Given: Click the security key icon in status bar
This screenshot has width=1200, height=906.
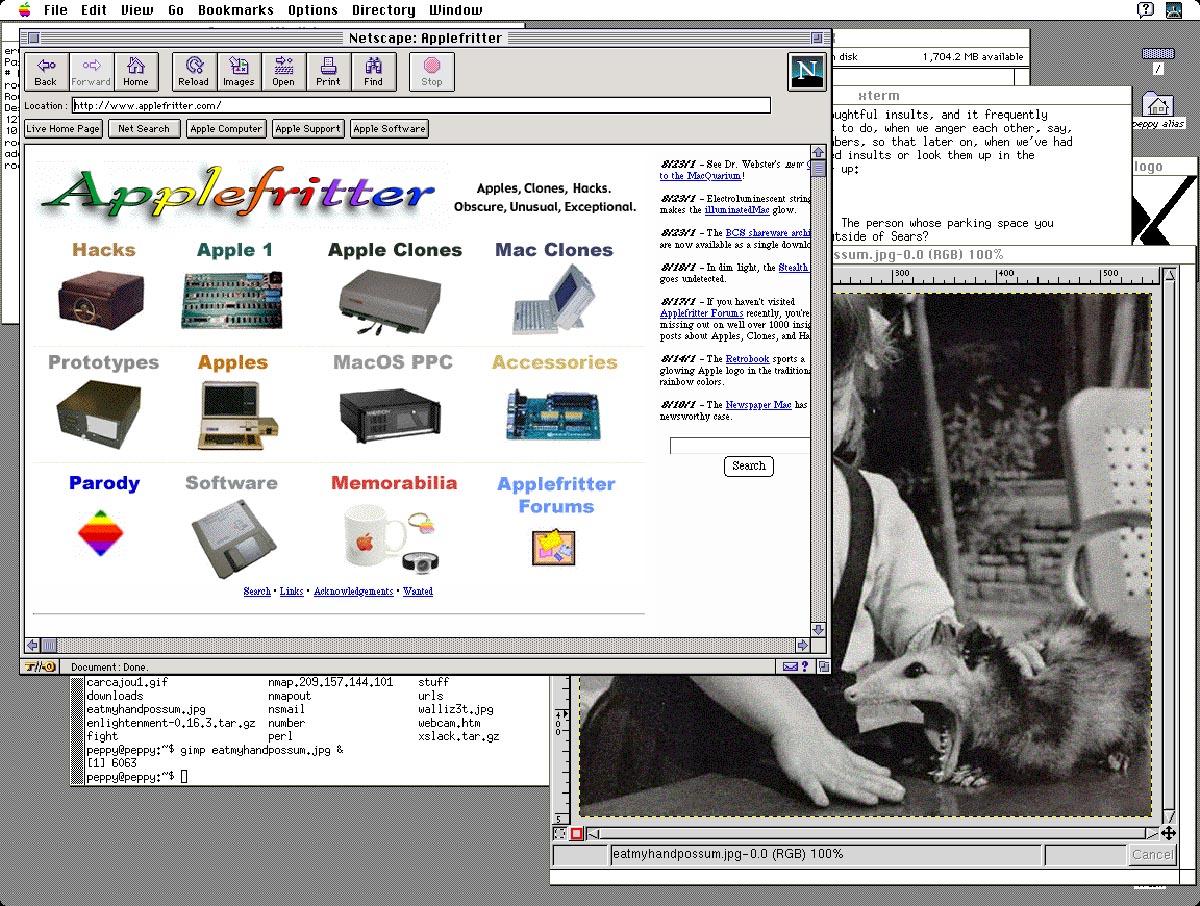Looking at the screenshot, I should click(40, 667).
